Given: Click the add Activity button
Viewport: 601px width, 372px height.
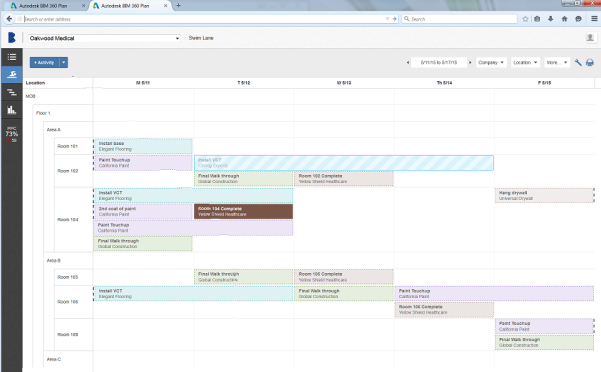Looking at the screenshot, I should point(44,62).
